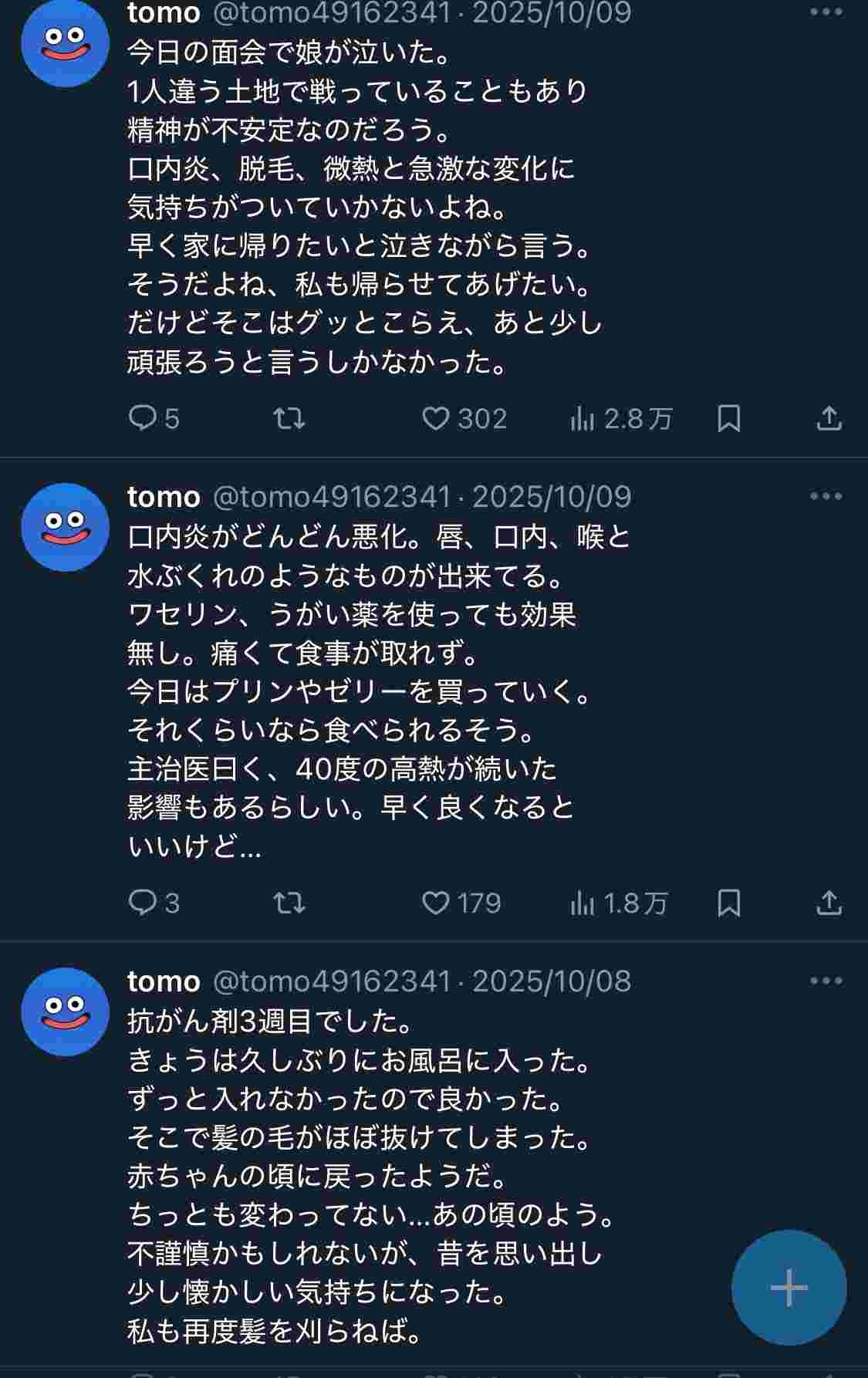
Task: View analytics showing 1.8万 views
Action: click(x=583, y=903)
